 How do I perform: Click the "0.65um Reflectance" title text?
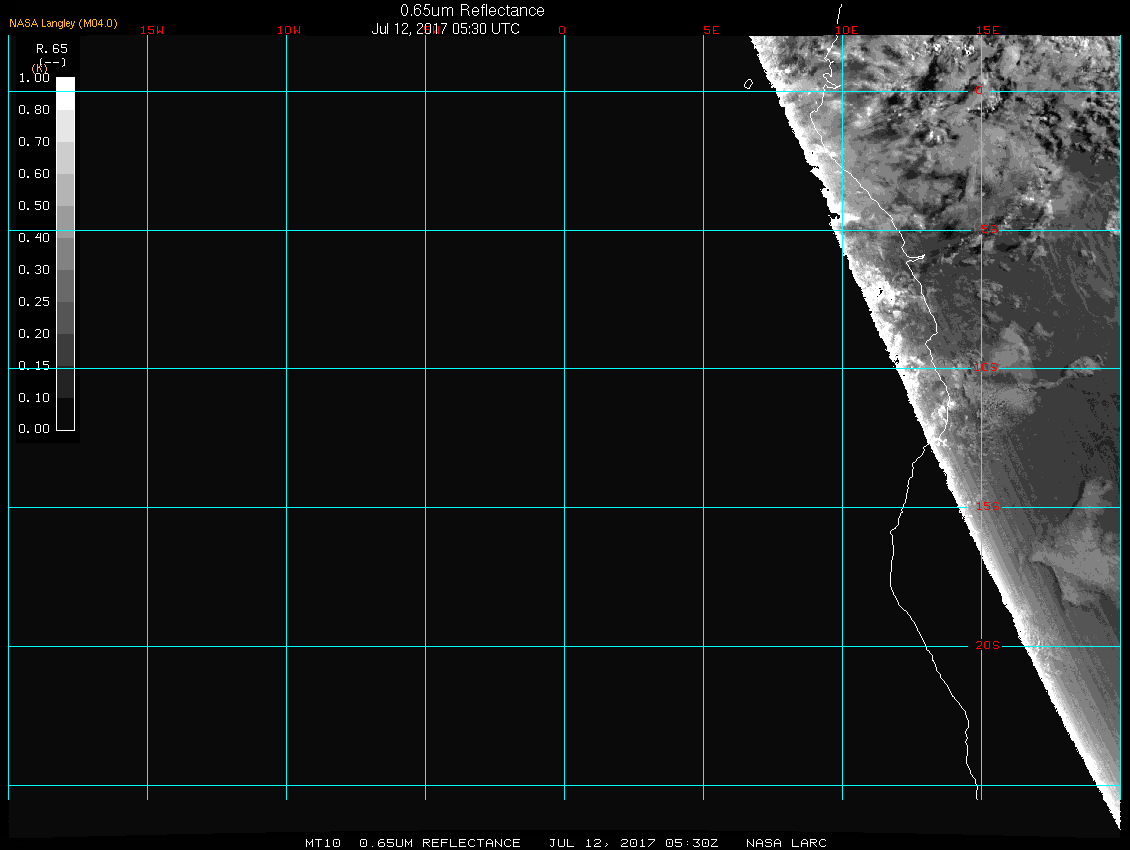coord(472,11)
